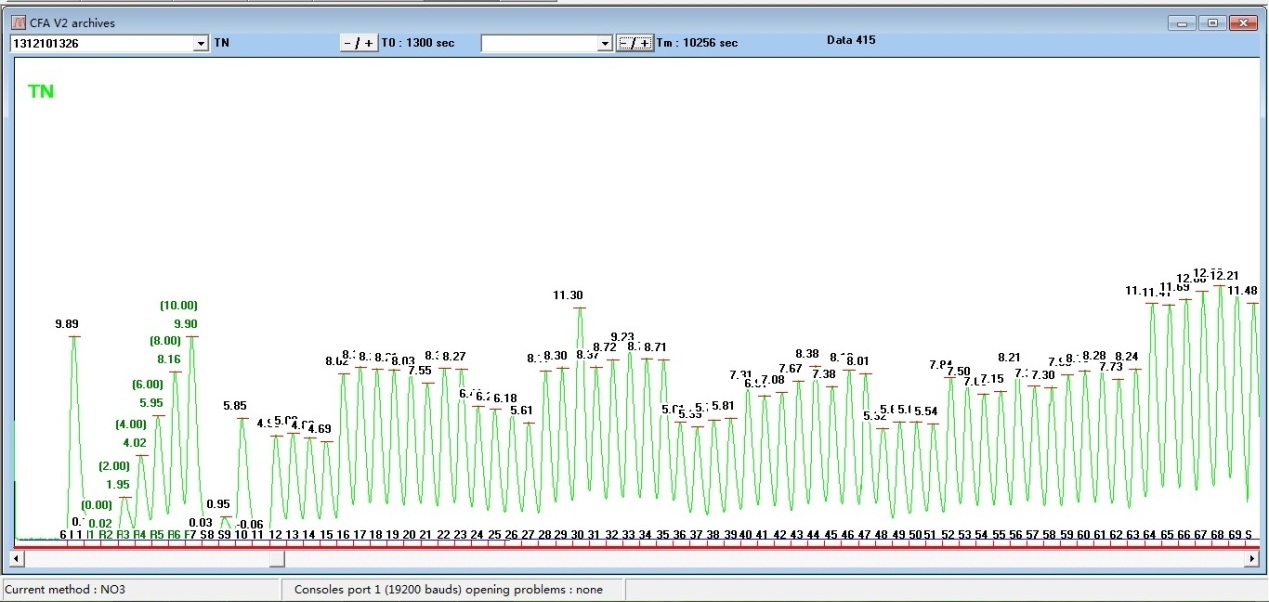Click the scrollbar right arrow
Viewport: 1269px width, 602px height.
click(1251, 559)
